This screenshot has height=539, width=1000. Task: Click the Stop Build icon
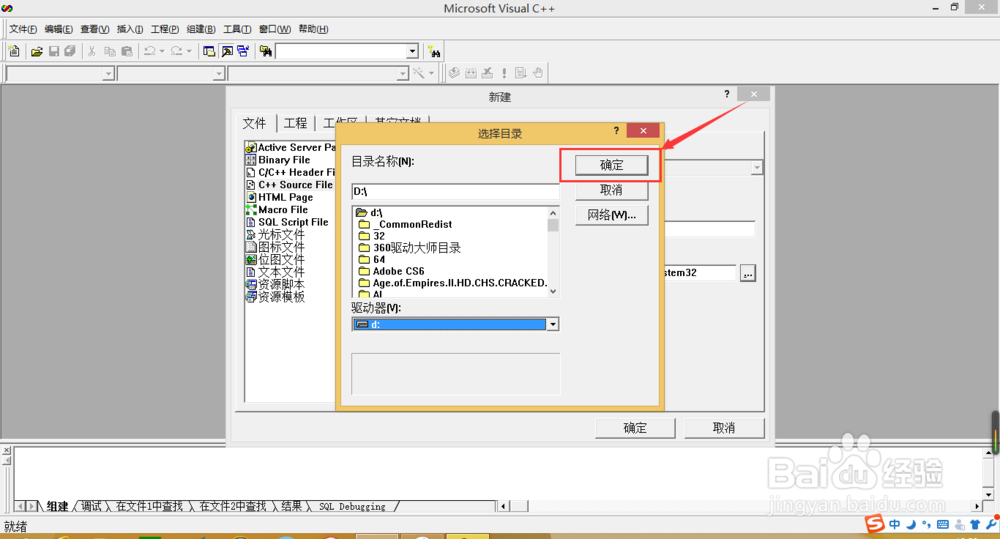(x=487, y=73)
